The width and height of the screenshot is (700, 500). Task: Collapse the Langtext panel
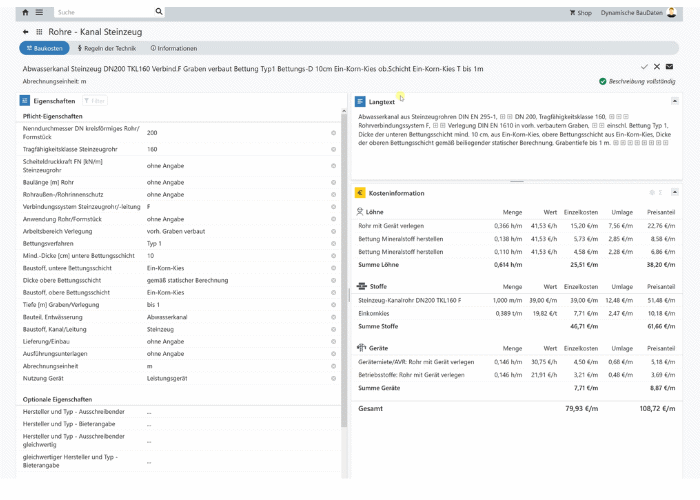(674, 101)
